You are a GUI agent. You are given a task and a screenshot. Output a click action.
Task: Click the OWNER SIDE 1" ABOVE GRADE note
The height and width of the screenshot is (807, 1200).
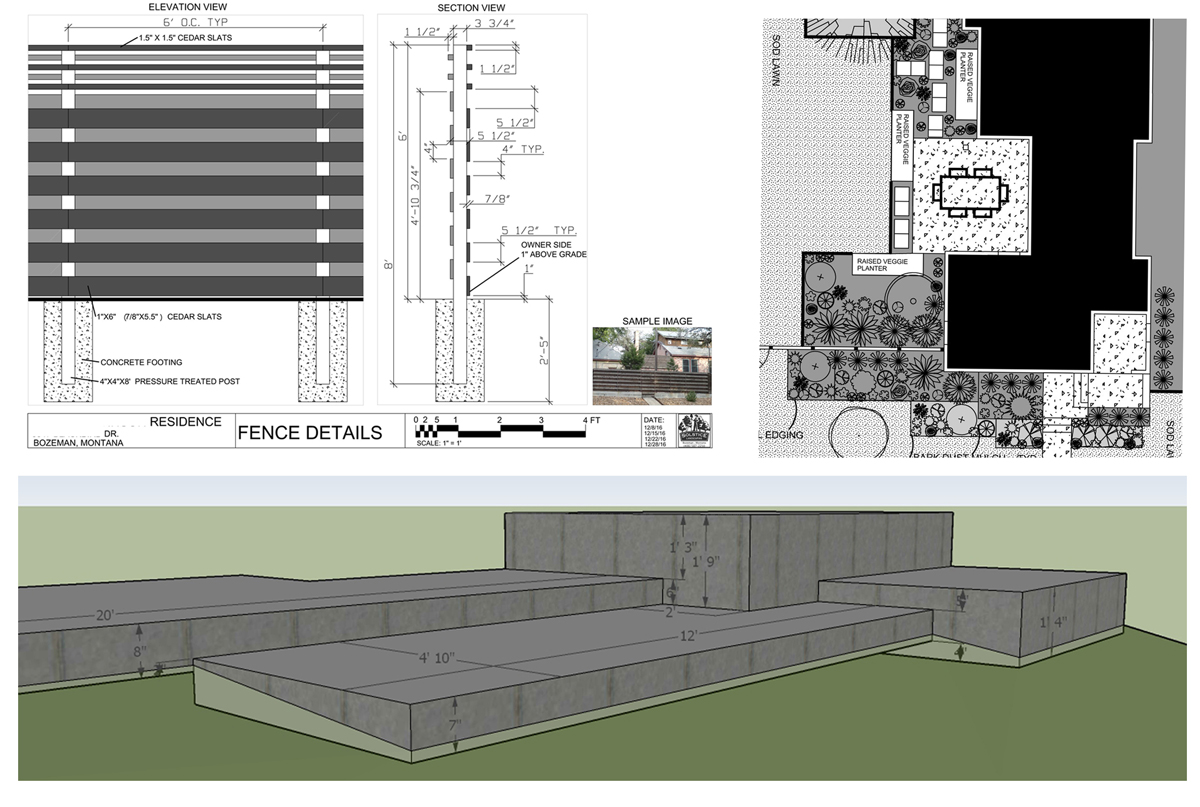click(x=553, y=249)
